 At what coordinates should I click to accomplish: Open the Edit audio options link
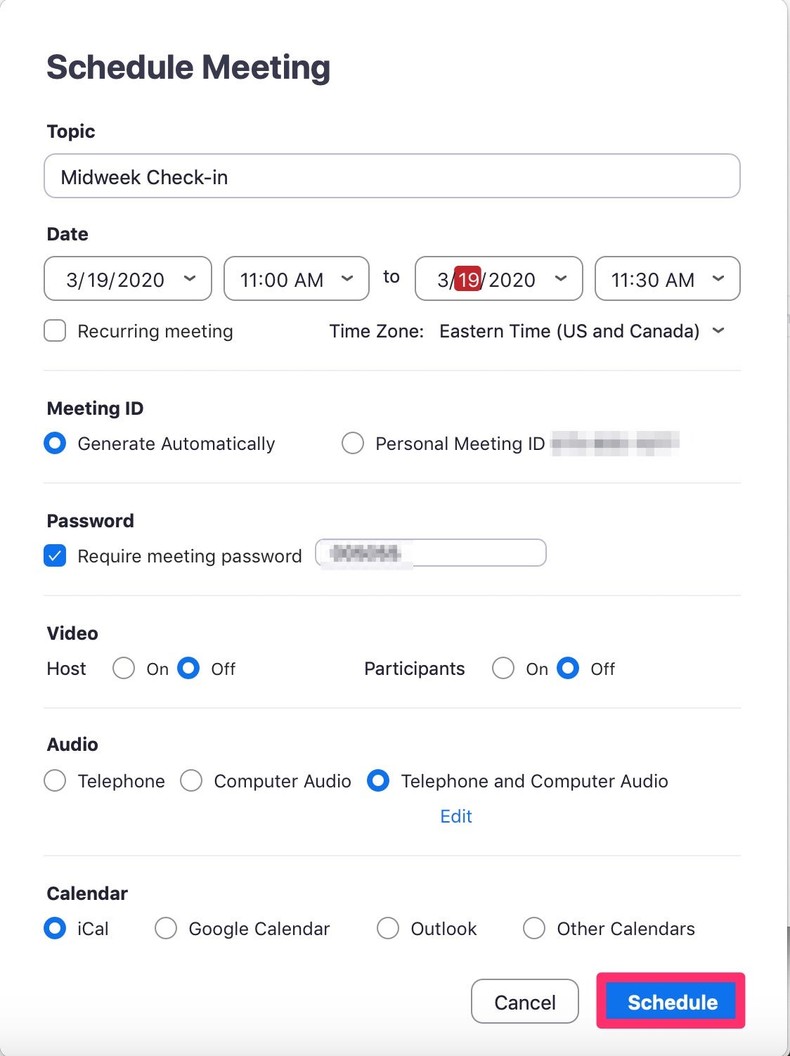tap(456, 816)
